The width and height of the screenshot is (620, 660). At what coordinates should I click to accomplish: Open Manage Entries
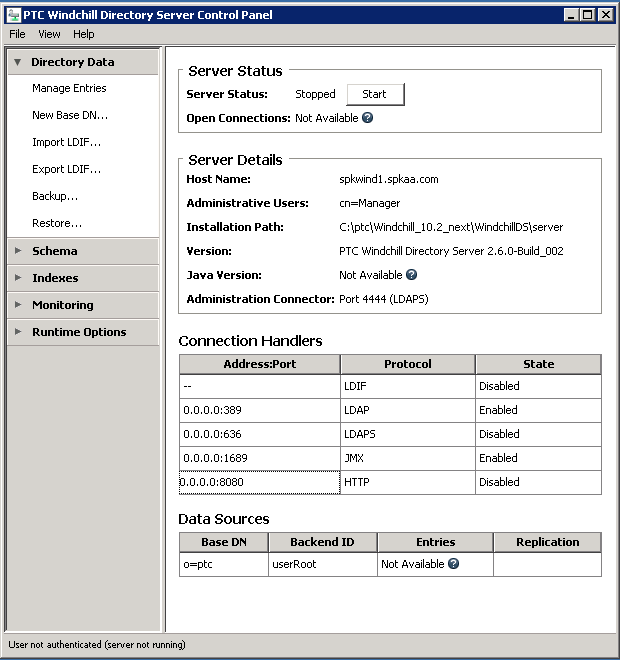click(69, 88)
